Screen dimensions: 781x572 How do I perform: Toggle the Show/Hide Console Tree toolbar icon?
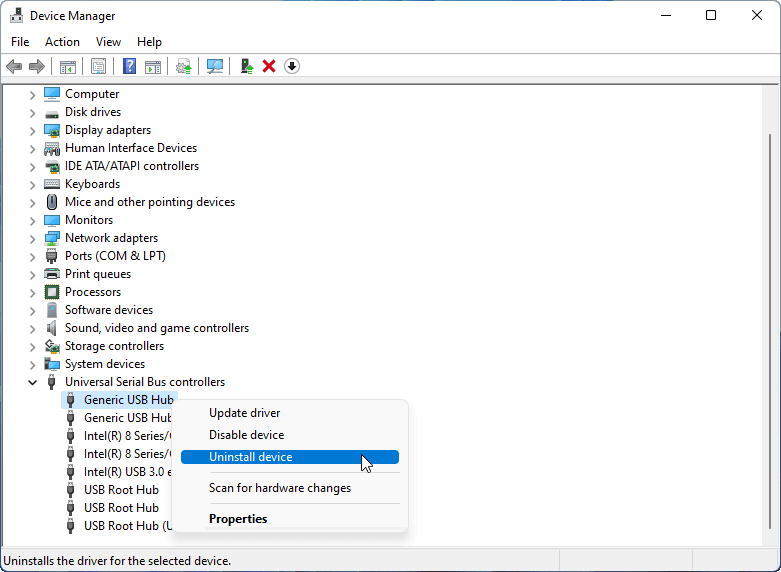(68, 66)
